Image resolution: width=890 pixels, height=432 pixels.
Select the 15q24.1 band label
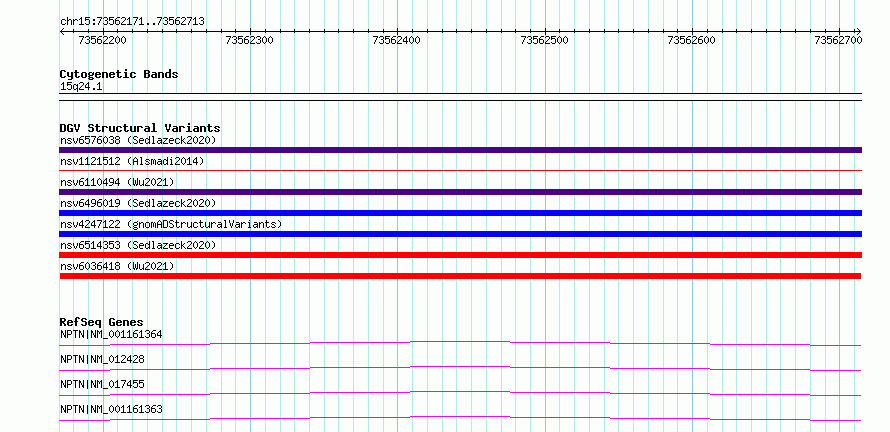point(81,87)
